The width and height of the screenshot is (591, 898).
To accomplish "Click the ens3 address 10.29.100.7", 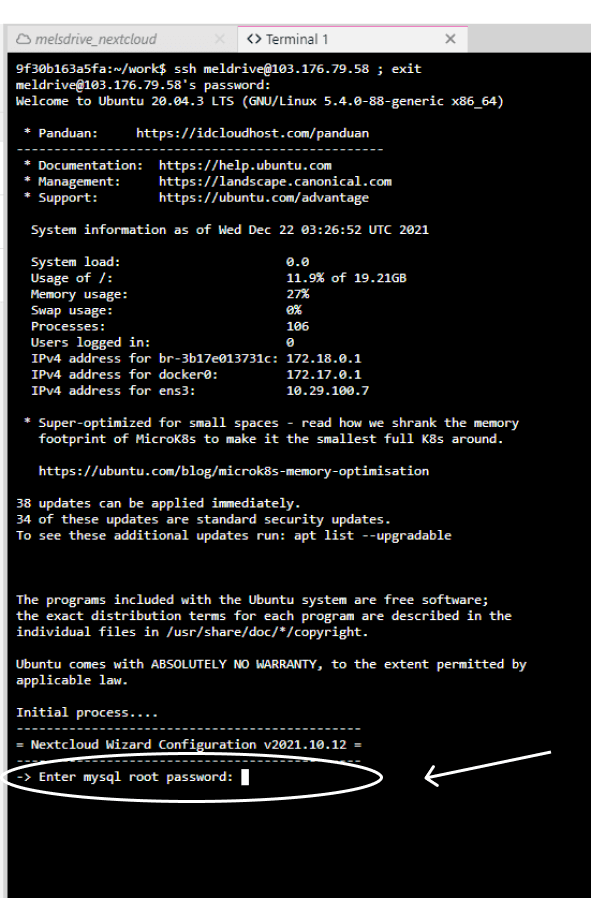I will pos(328,391).
